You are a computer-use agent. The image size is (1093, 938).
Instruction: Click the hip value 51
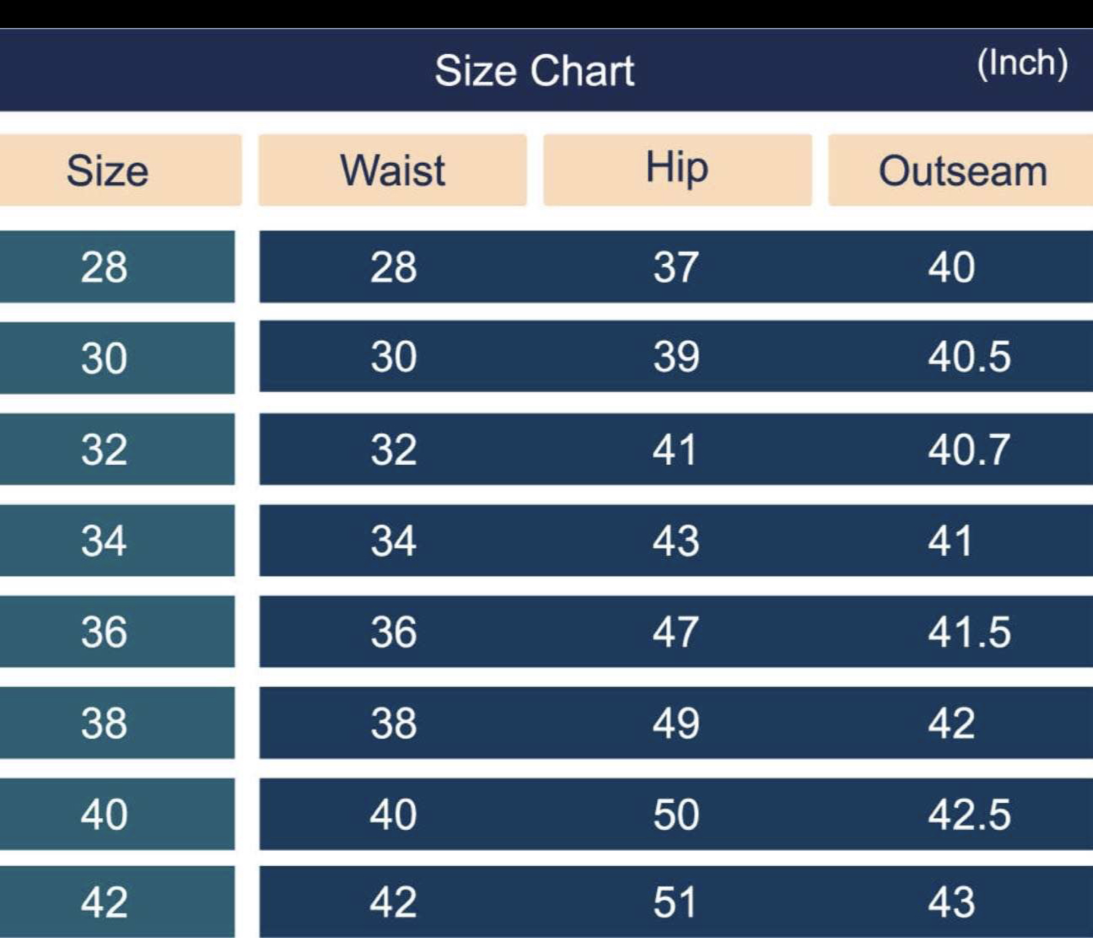point(675,904)
